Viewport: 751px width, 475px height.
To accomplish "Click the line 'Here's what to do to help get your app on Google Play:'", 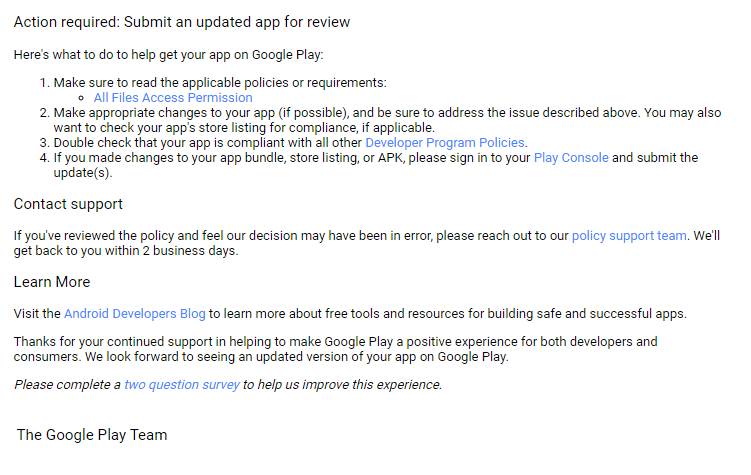I will (x=169, y=55).
